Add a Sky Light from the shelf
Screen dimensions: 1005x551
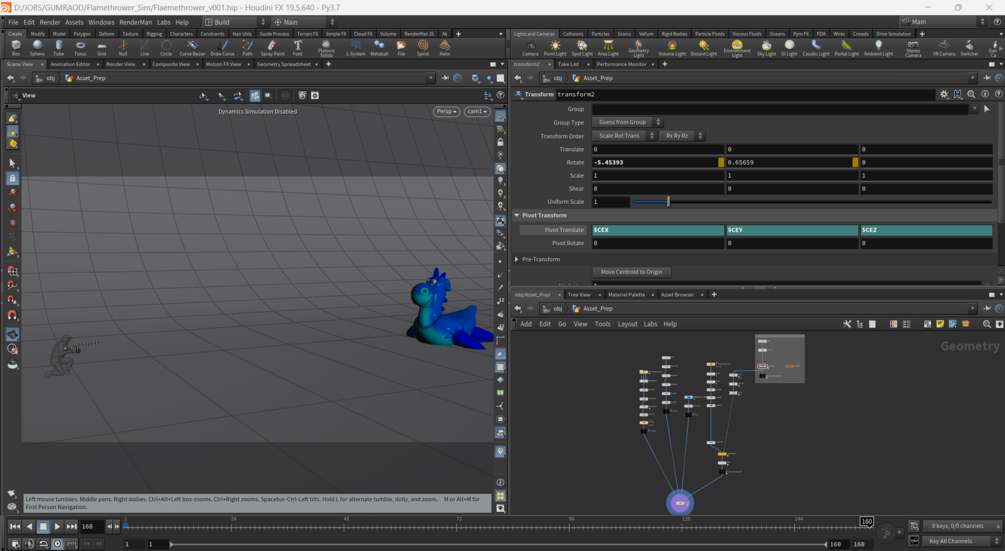pyautogui.click(x=766, y=48)
